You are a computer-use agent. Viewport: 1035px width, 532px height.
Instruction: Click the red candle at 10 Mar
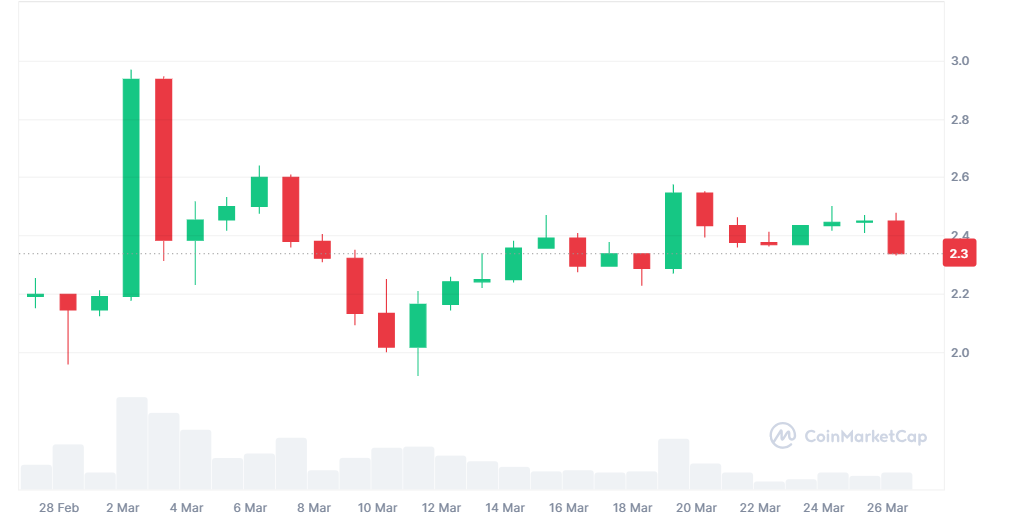click(386, 330)
